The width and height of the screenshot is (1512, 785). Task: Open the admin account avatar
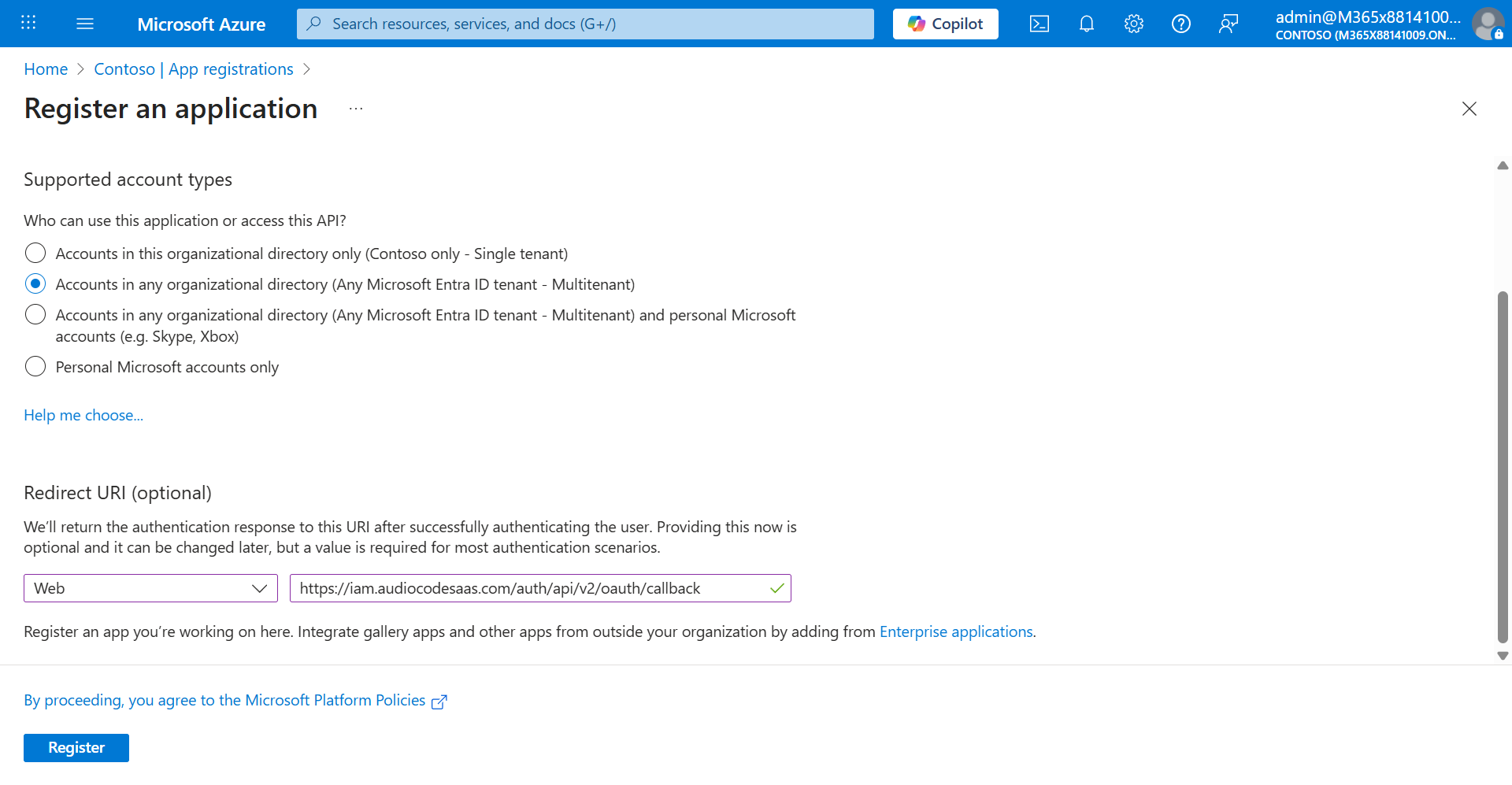[1487, 24]
